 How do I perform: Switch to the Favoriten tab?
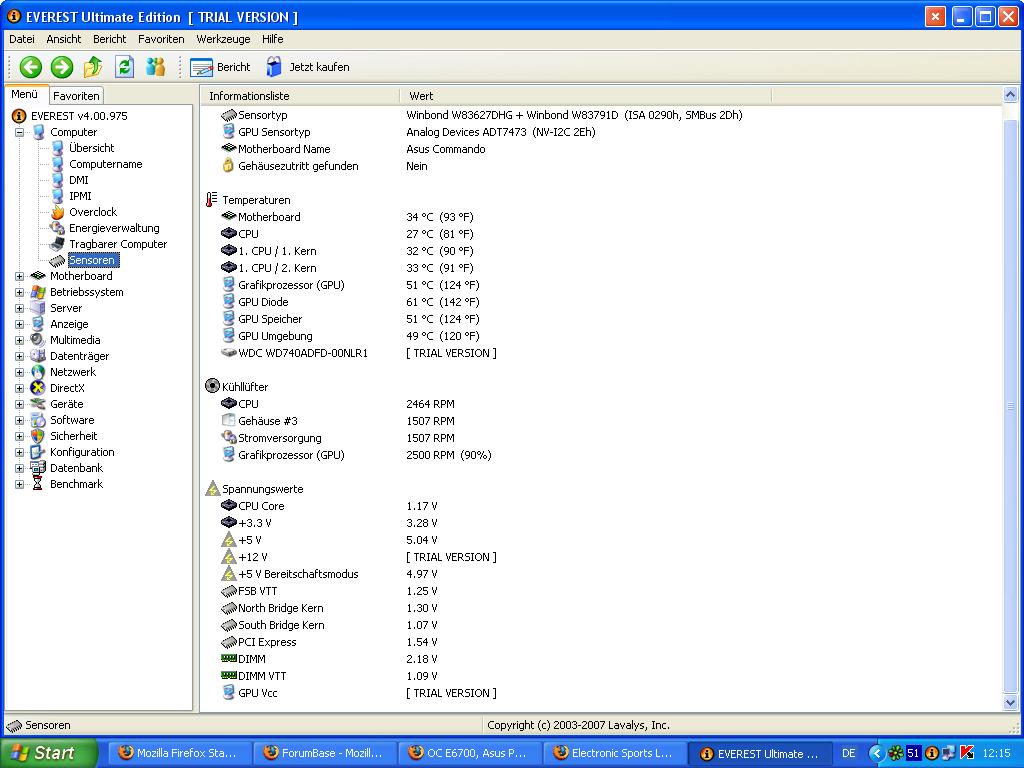pos(76,95)
